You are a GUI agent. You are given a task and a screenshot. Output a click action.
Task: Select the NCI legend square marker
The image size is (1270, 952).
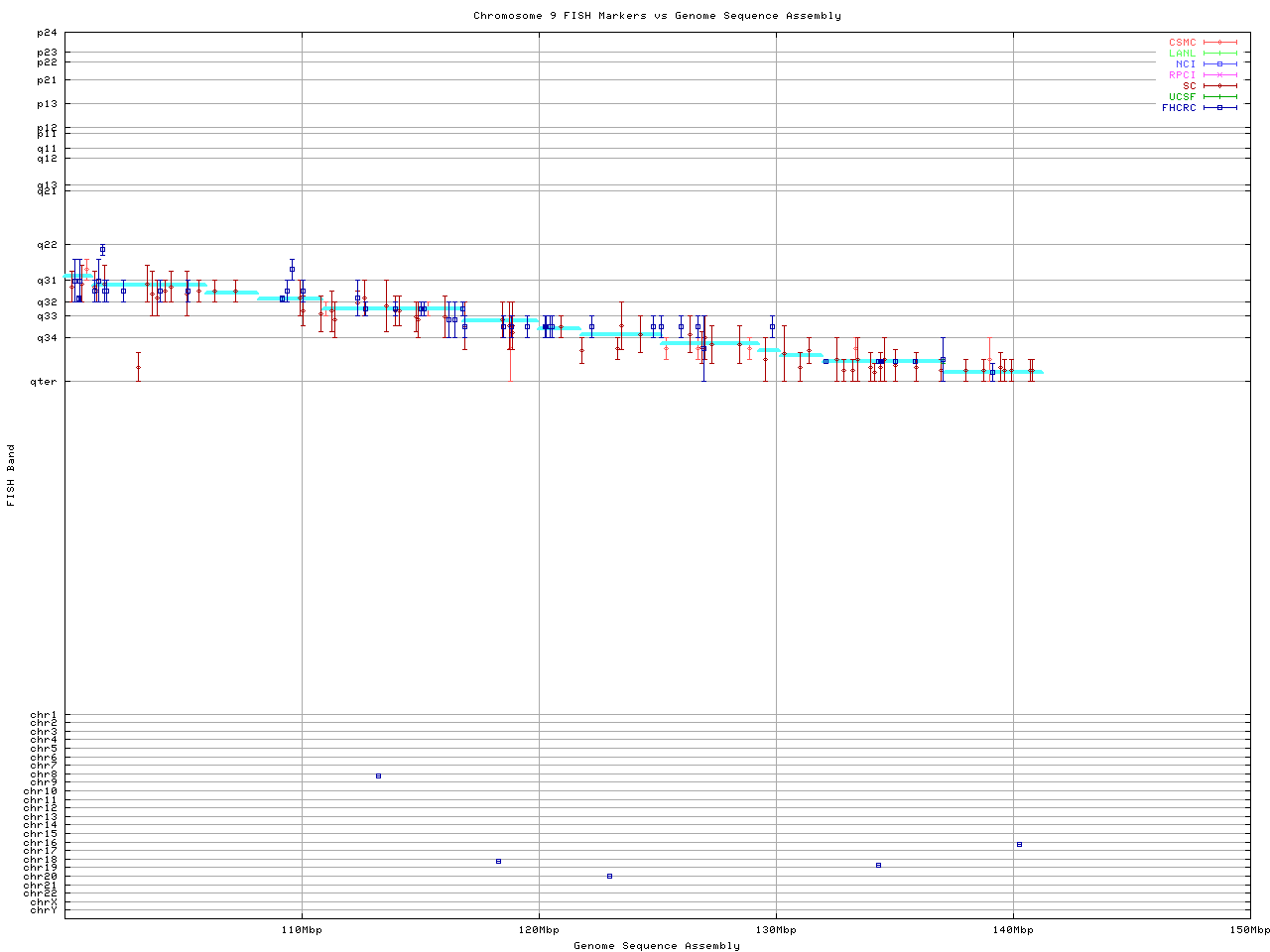1219,64
